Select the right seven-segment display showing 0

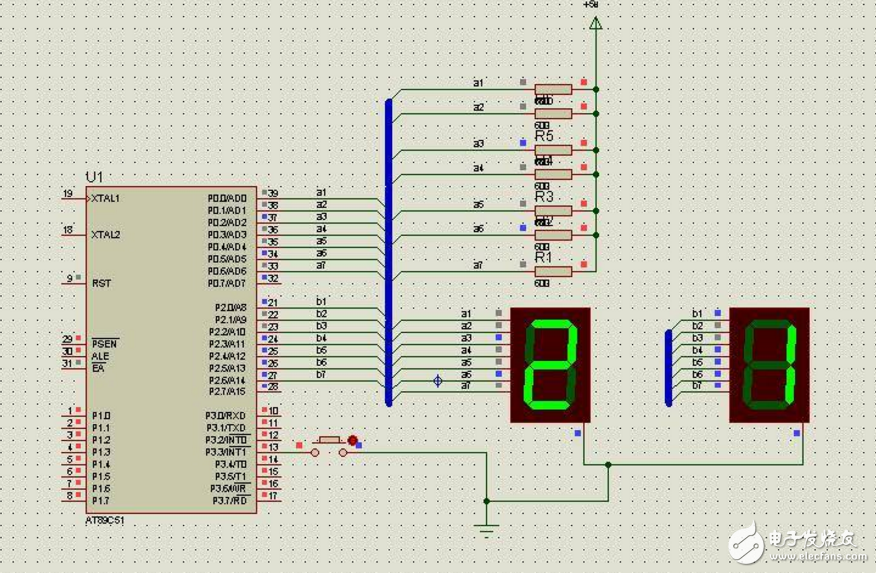(x=768, y=364)
